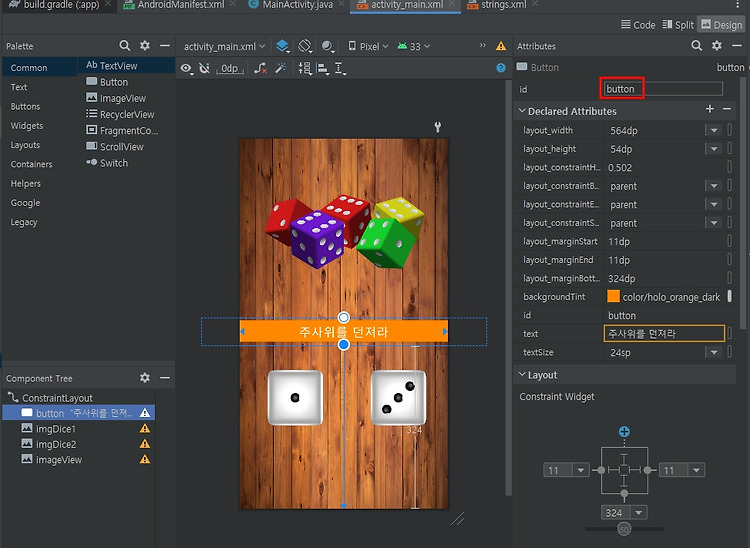This screenshot has width=750, height=548.
Task: Click the blue help question icon
Action: click(501, 68)
